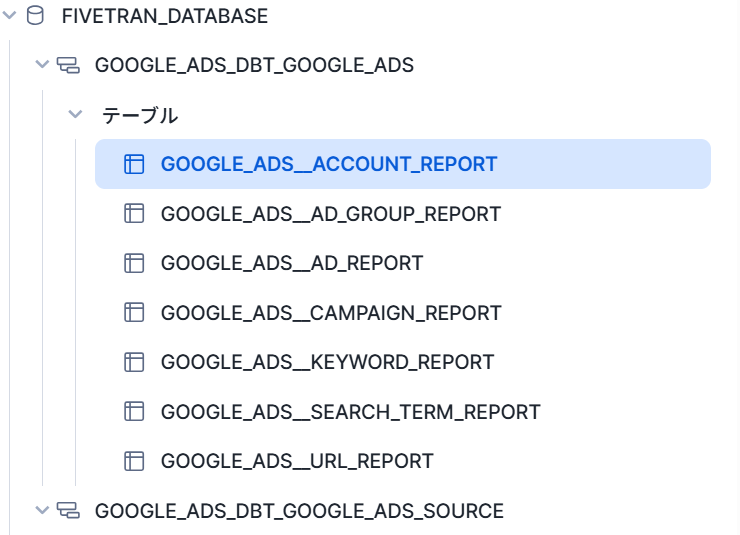Image resolution: width=740 pixels, height=535 pixels.
Task: Collapse the テーブル folder chevron
Action: point(75,114)
